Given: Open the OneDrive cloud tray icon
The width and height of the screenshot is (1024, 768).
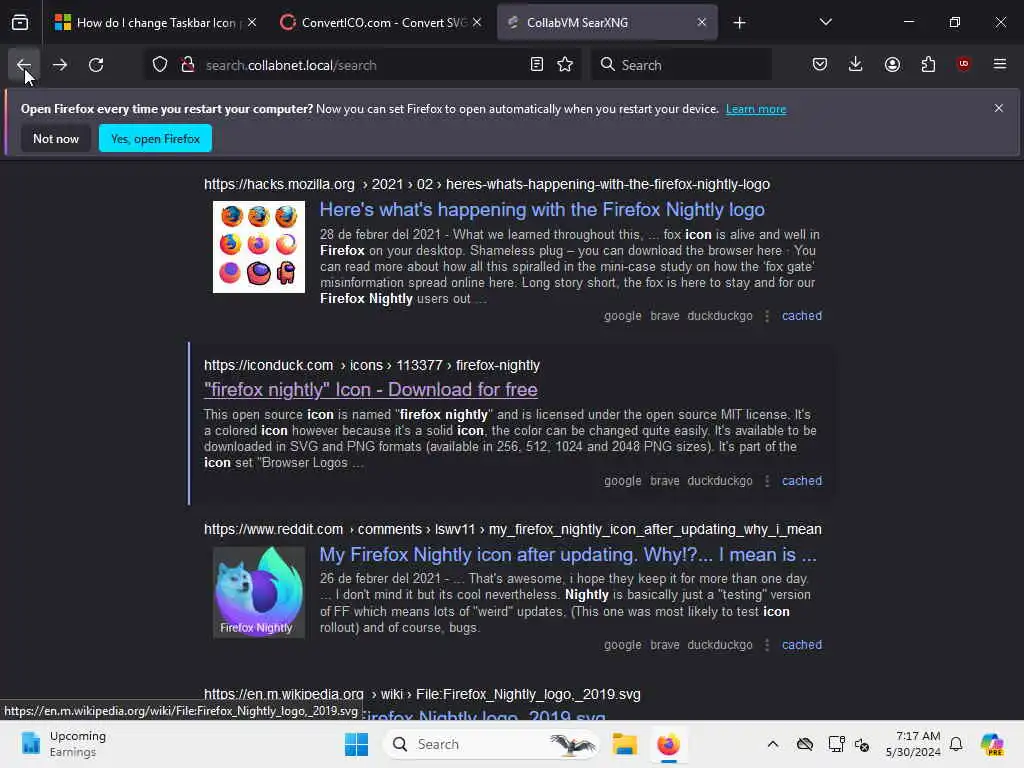Looking at the screenshot, I should click(805, 744).
